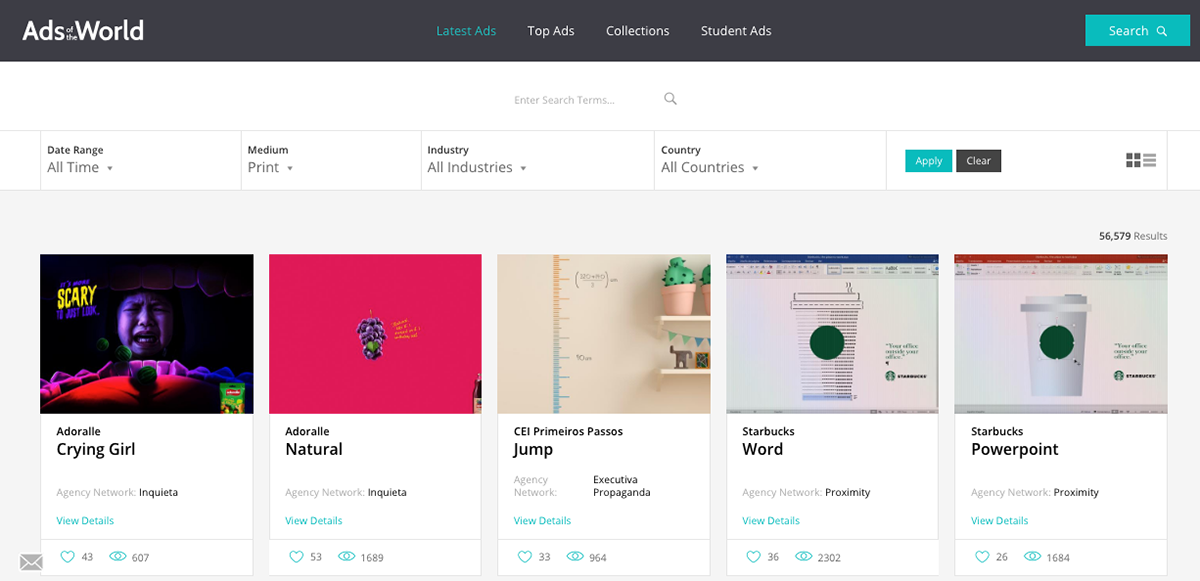Screen dimensions: 1200x581
Task: Click the Jump ad title
Action: (x=533, y=451)
